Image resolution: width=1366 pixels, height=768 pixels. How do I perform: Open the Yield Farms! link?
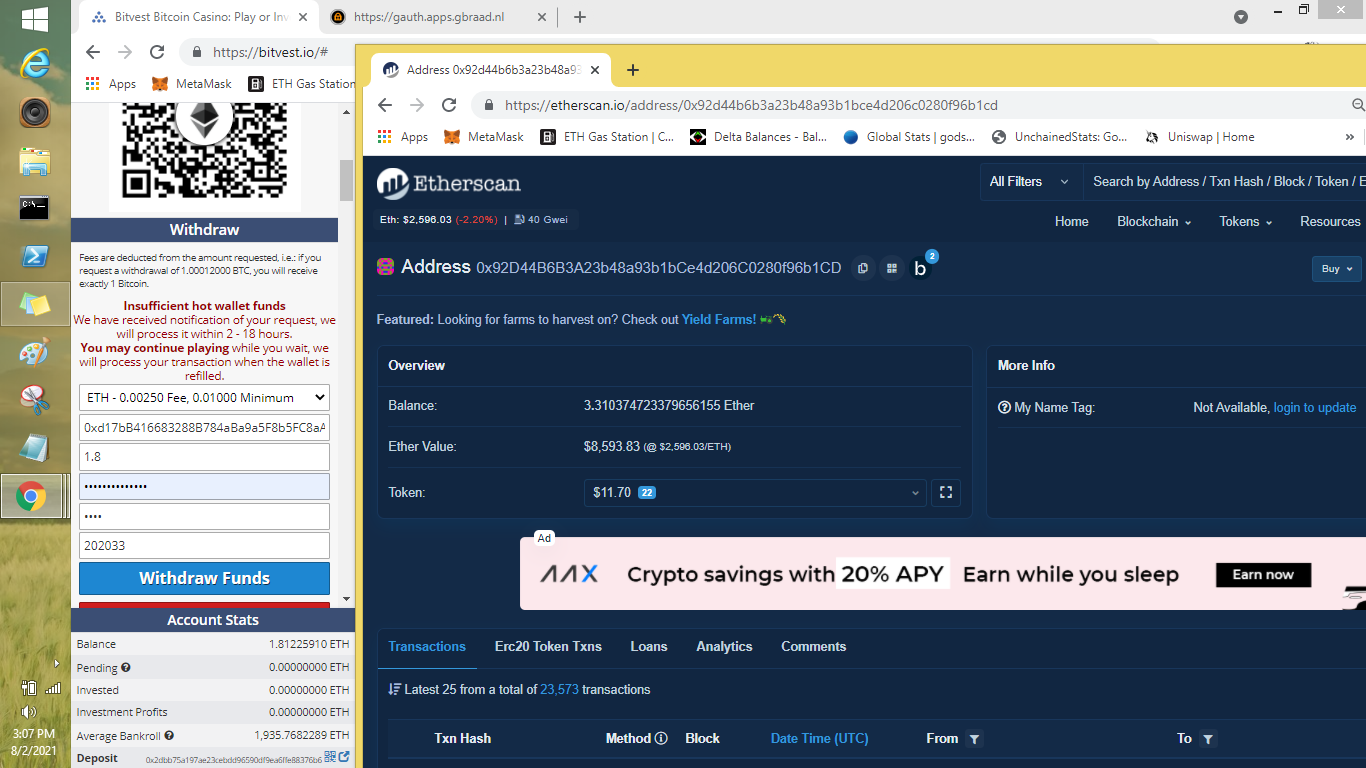point(719,320)
